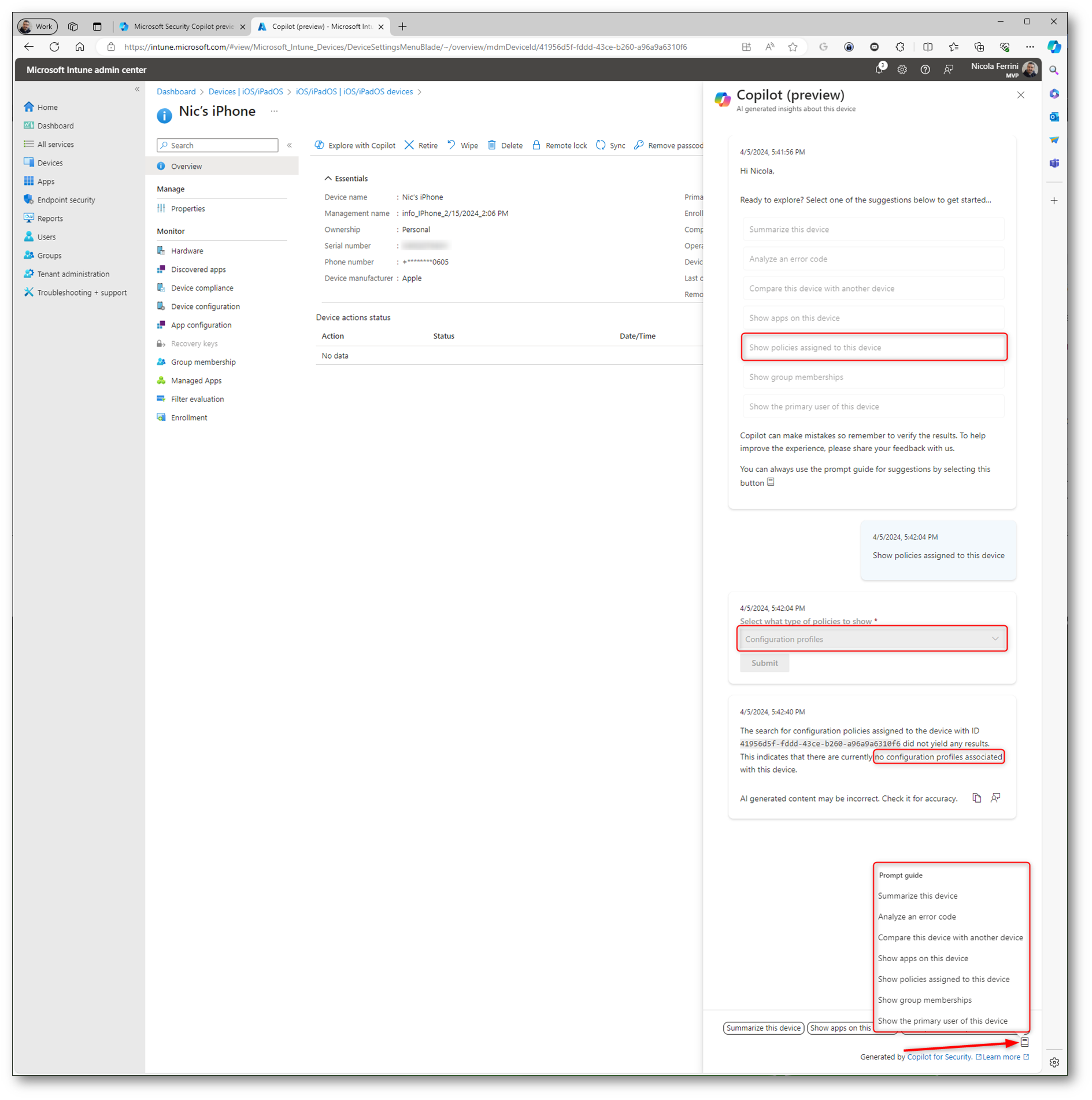Click the Wipe device action
The image size is (1092, 1100).
(x=462, y=145)
